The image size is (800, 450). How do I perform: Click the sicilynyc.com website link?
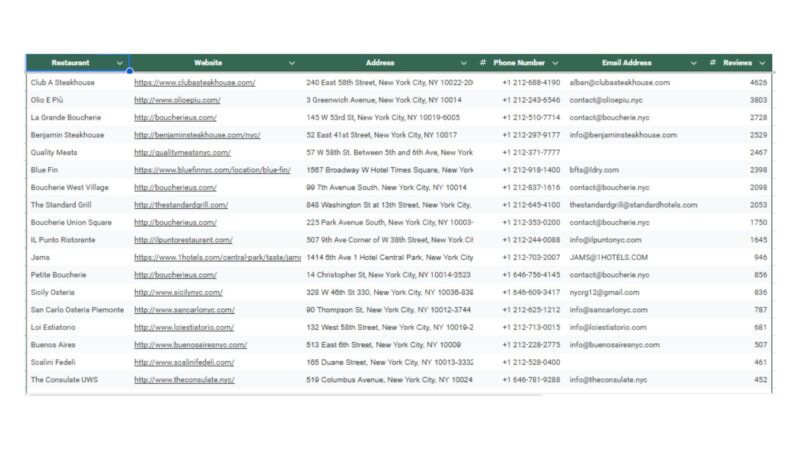[177, 292]
